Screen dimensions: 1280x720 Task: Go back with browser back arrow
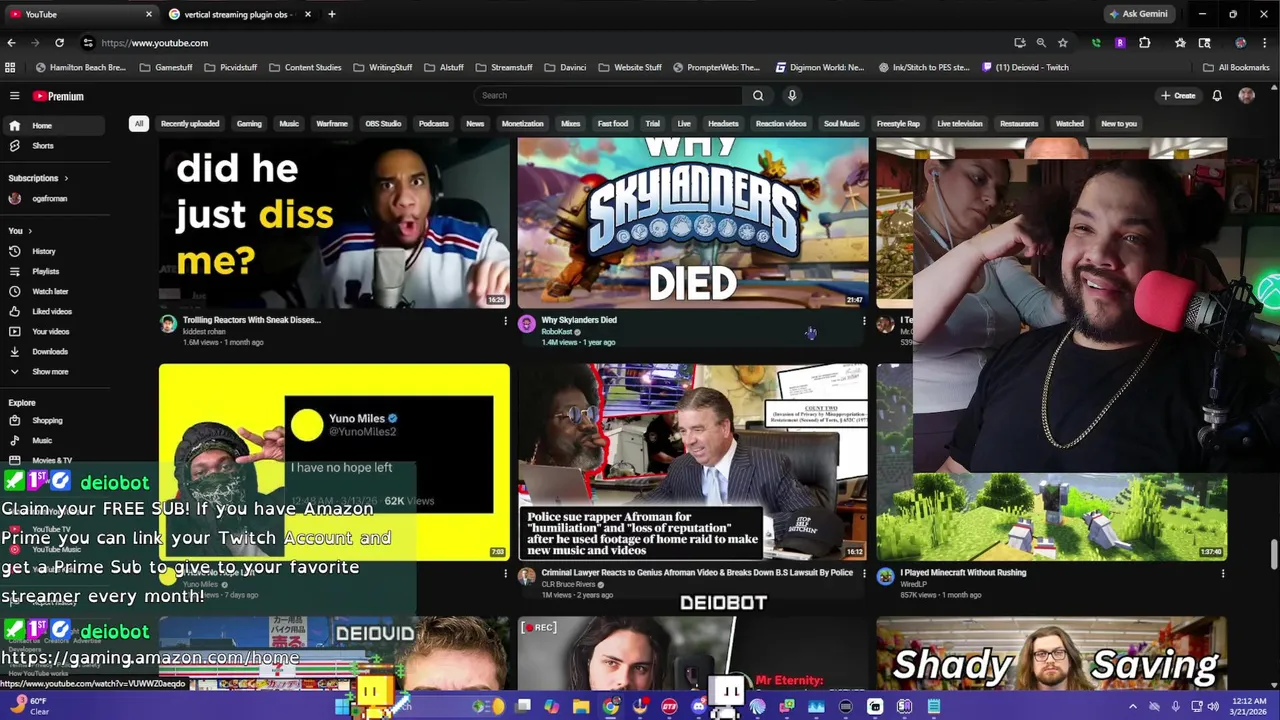(x=11, y=43)
